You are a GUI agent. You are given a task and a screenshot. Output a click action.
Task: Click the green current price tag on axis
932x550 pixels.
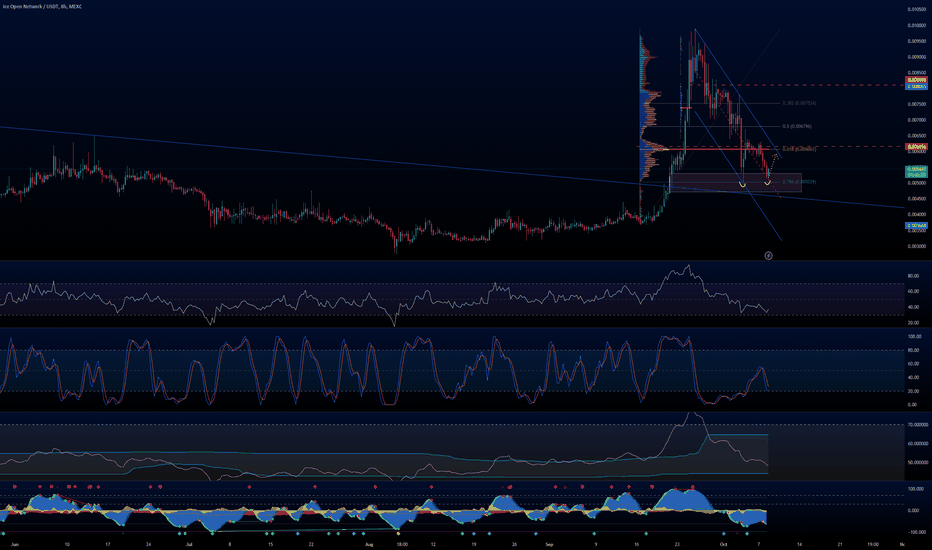[x=916, y=172]
